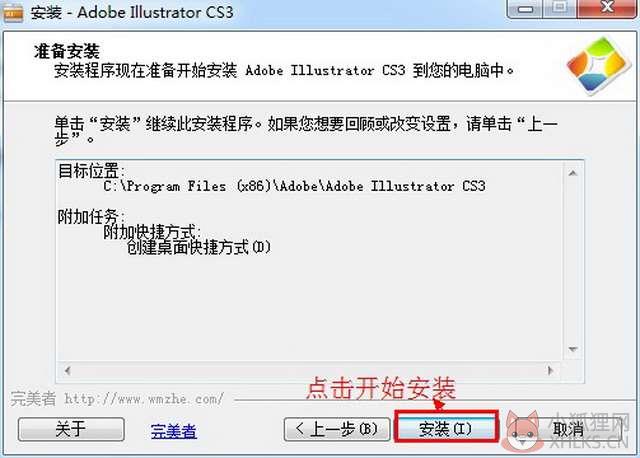Click the 目标位置 label
Image resolution: width=640 pixels, height=458 pixels.
point(91,171)
